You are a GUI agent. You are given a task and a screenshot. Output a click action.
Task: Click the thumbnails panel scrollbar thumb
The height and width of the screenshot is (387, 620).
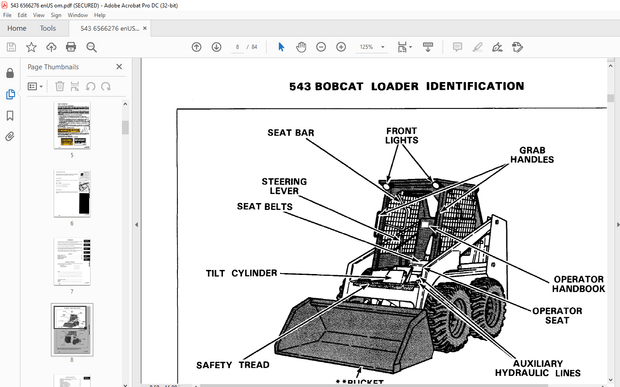[125, 127]
